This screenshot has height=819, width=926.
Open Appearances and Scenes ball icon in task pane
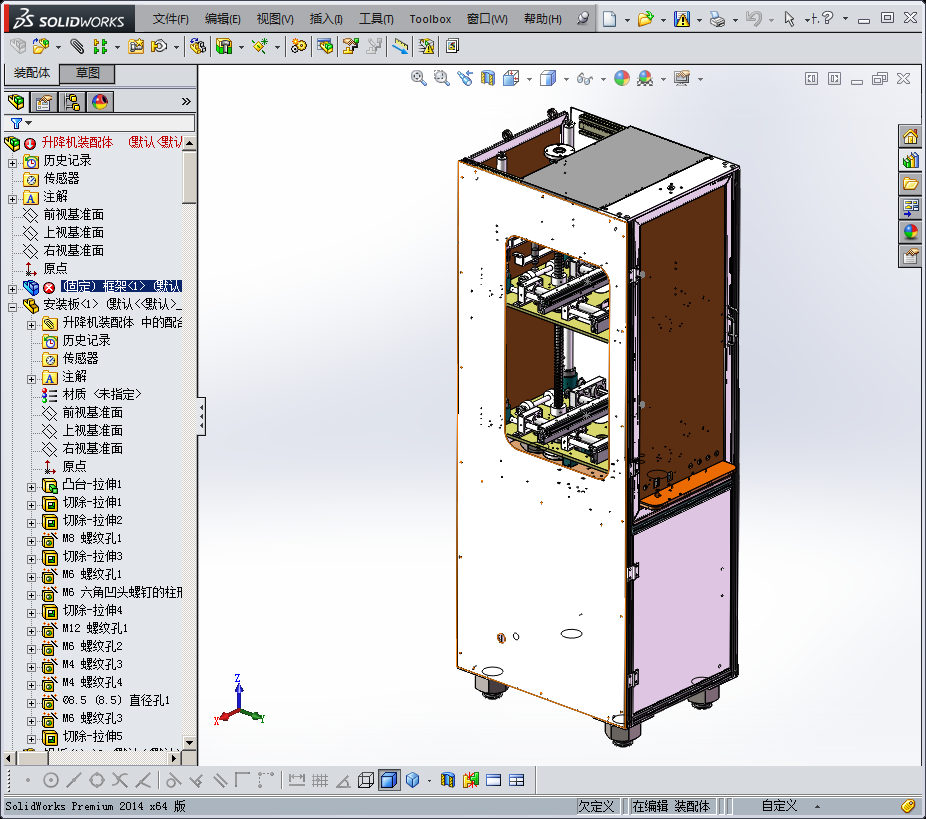[x=911, y=231]
